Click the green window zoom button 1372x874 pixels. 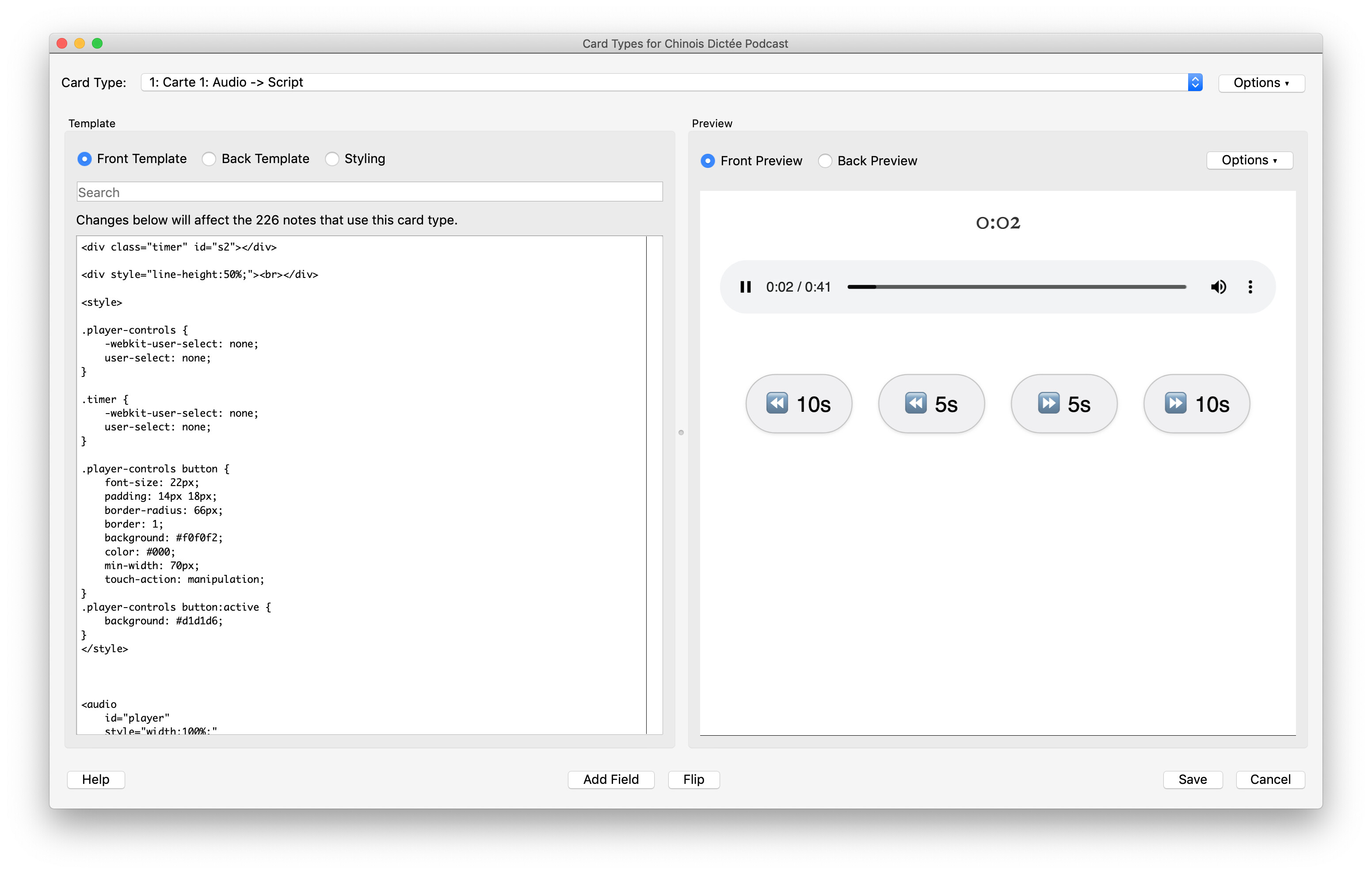(97, 43)
